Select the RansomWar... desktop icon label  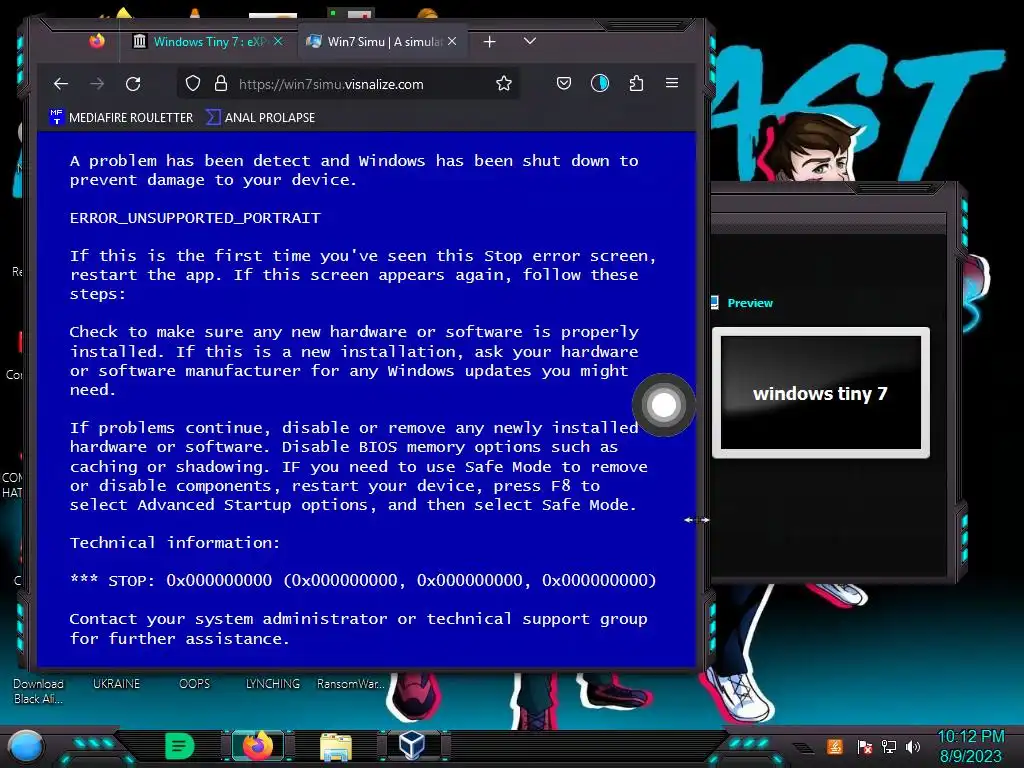[351, 684]
